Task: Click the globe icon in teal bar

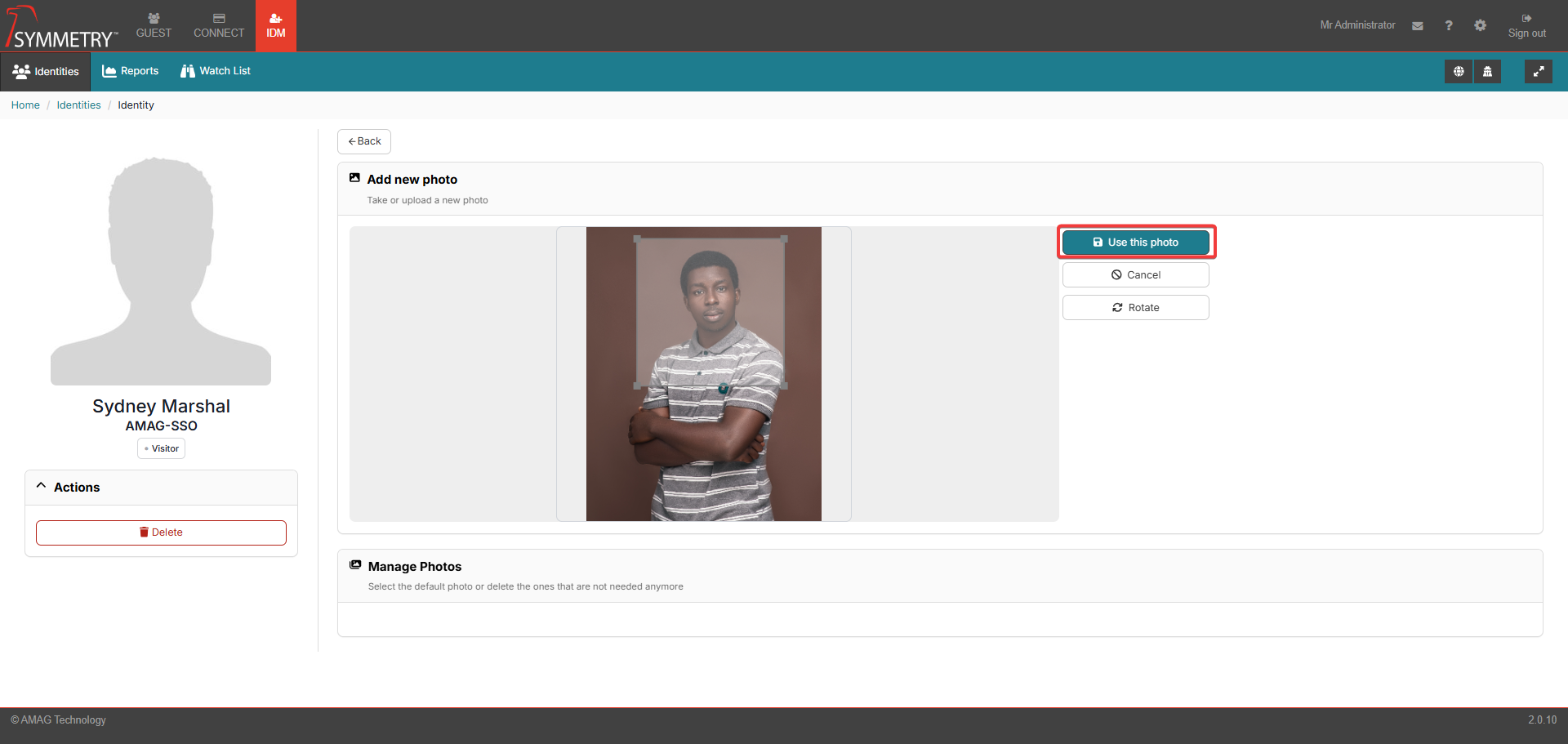Action: (x=1459, y=72)
